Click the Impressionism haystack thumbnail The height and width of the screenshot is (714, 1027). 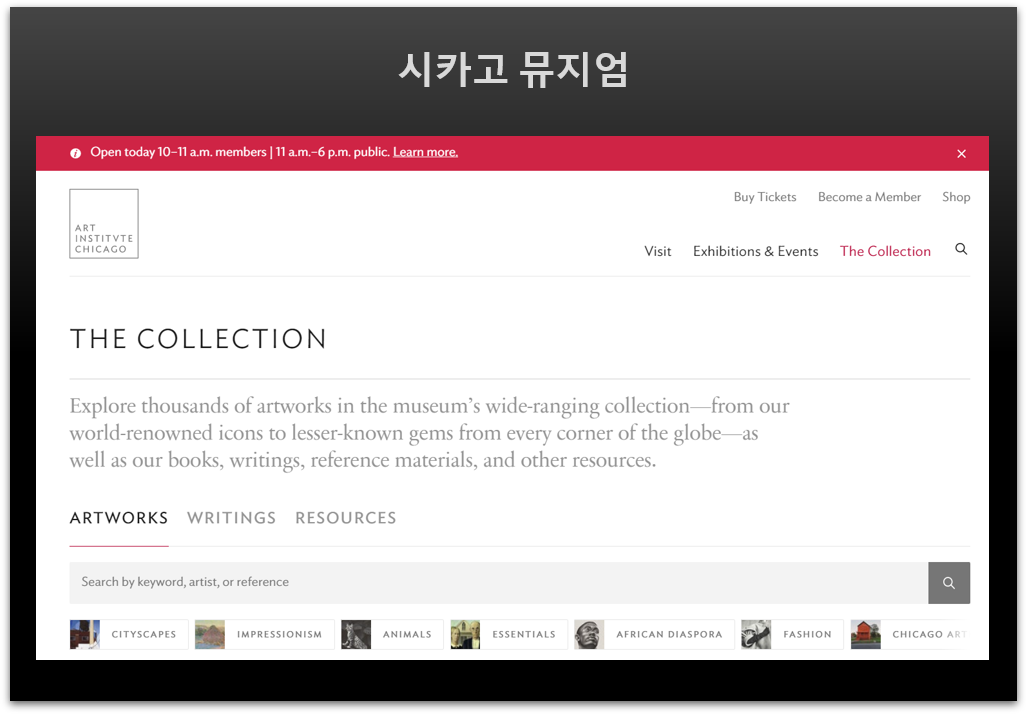pos(210,634)
